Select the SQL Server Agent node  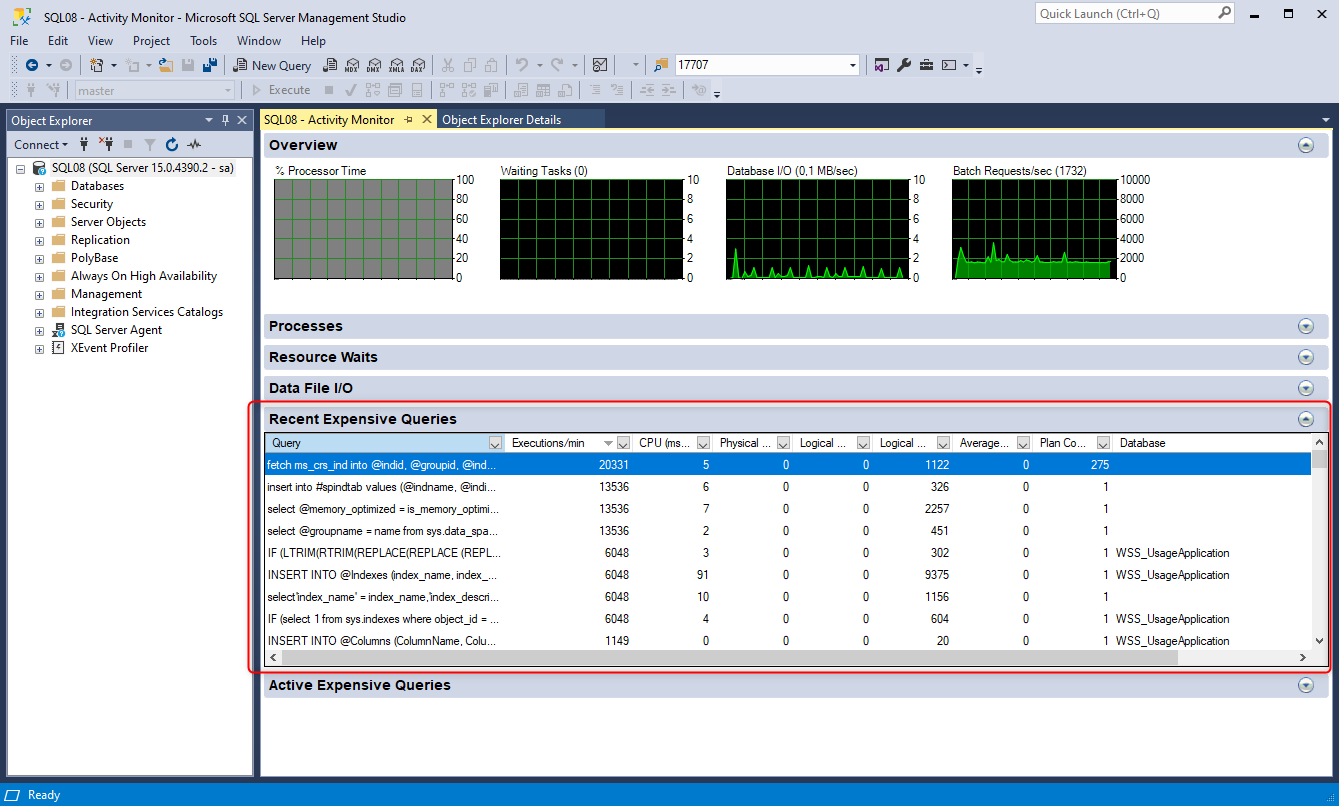point(116,330)
